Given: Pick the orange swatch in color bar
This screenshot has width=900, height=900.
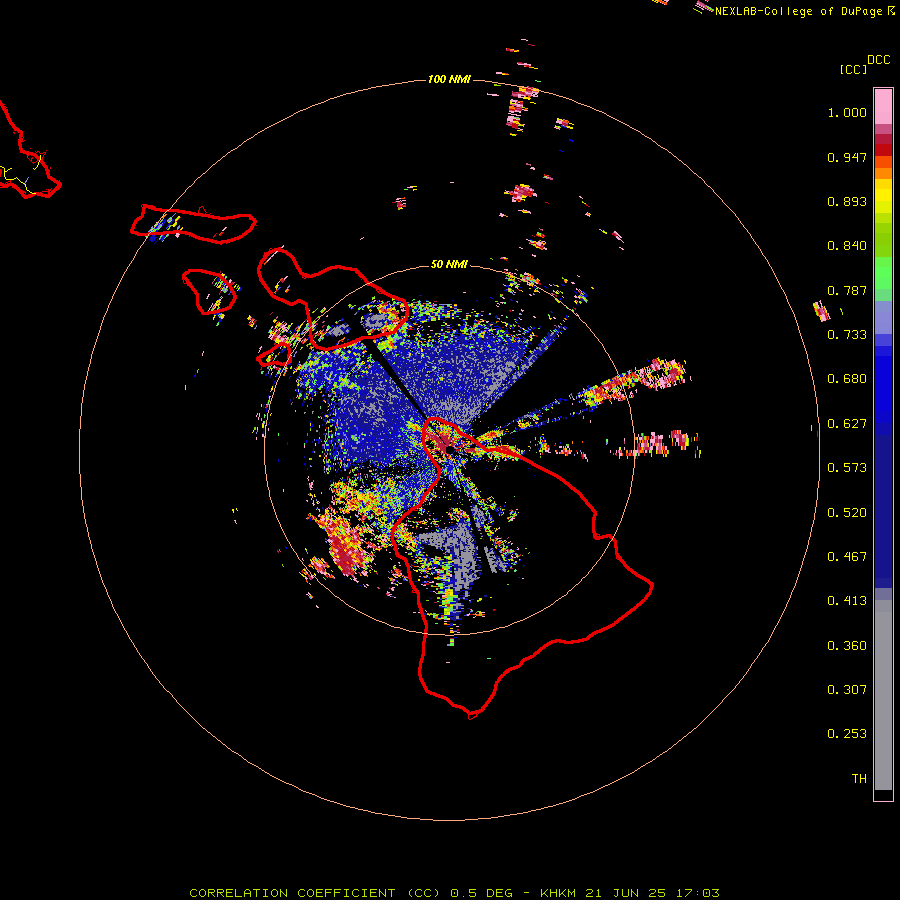Looking at the screenshot, I should (883, 173).
